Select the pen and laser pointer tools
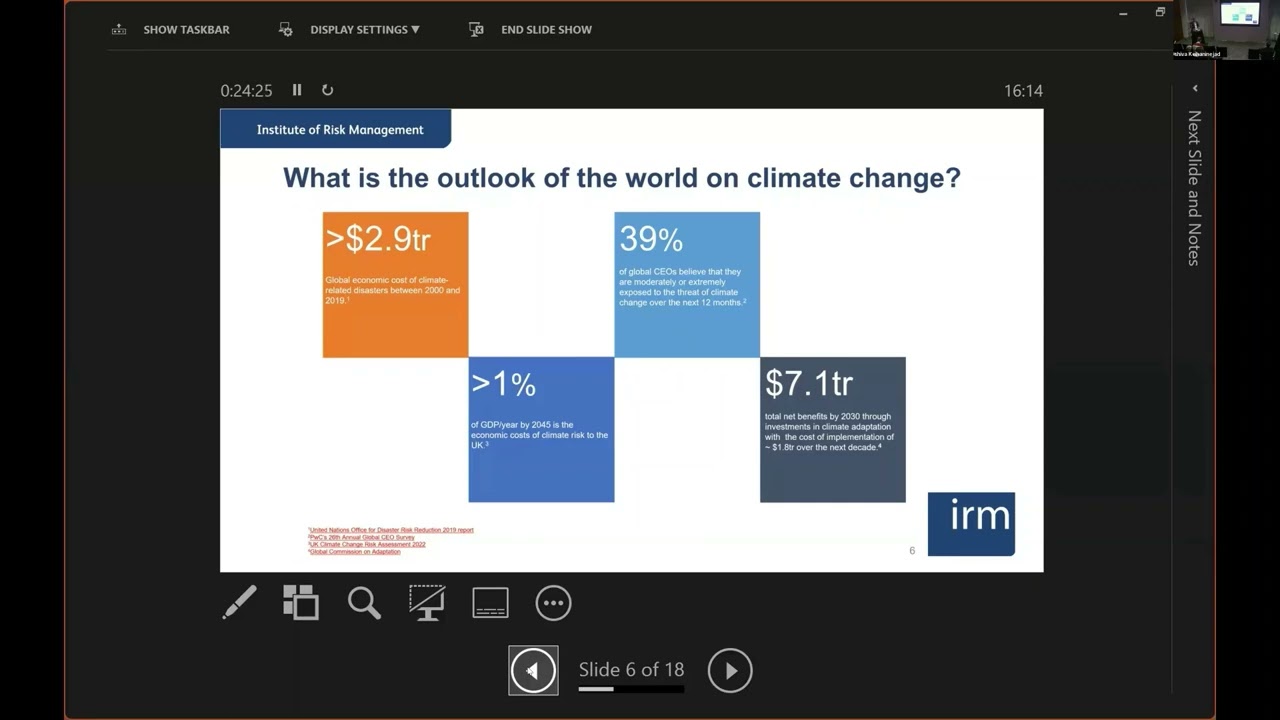This screenshot has height=720, width=1280. (x=239, y=602)
